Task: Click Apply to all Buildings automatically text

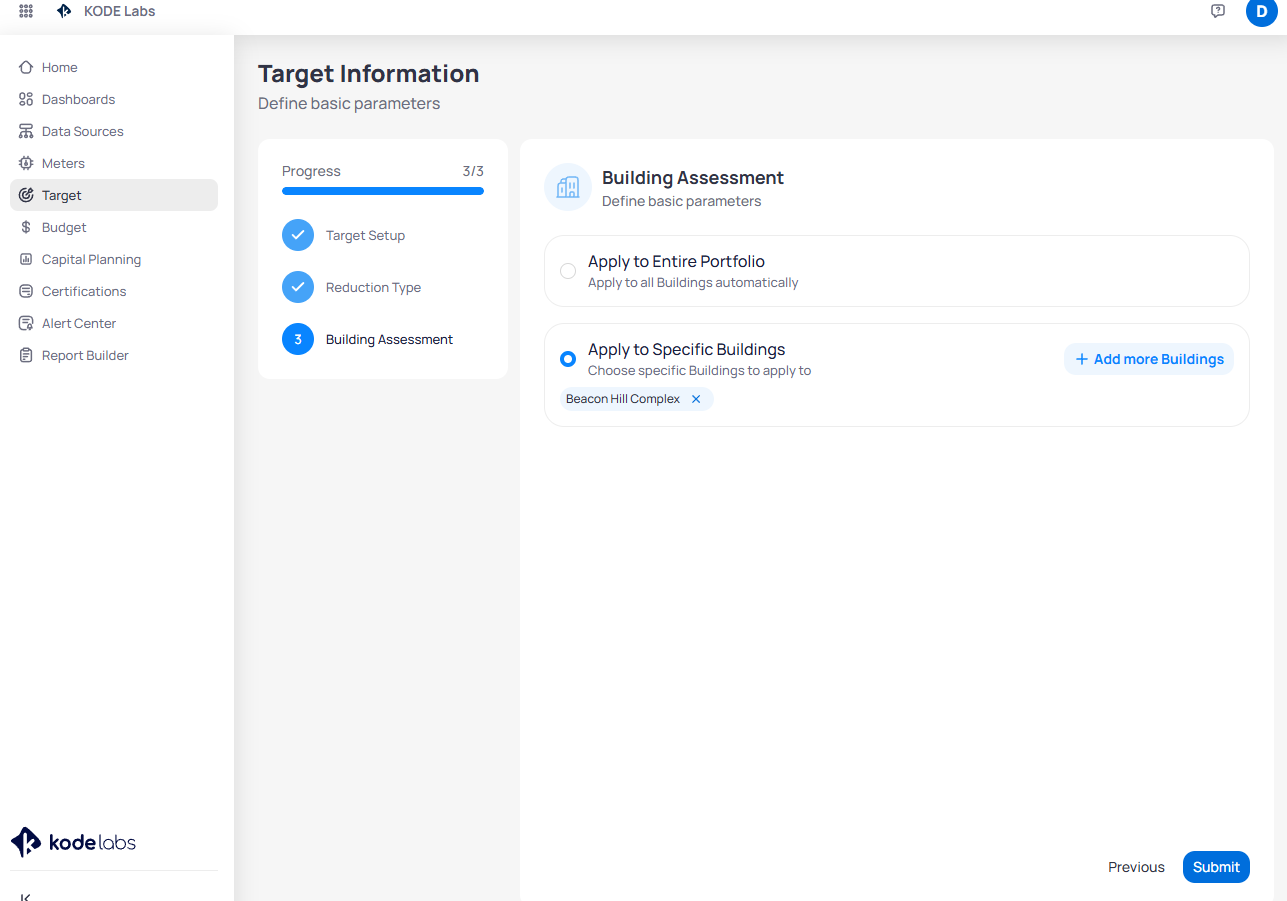Action: click(x=693, y=283)
